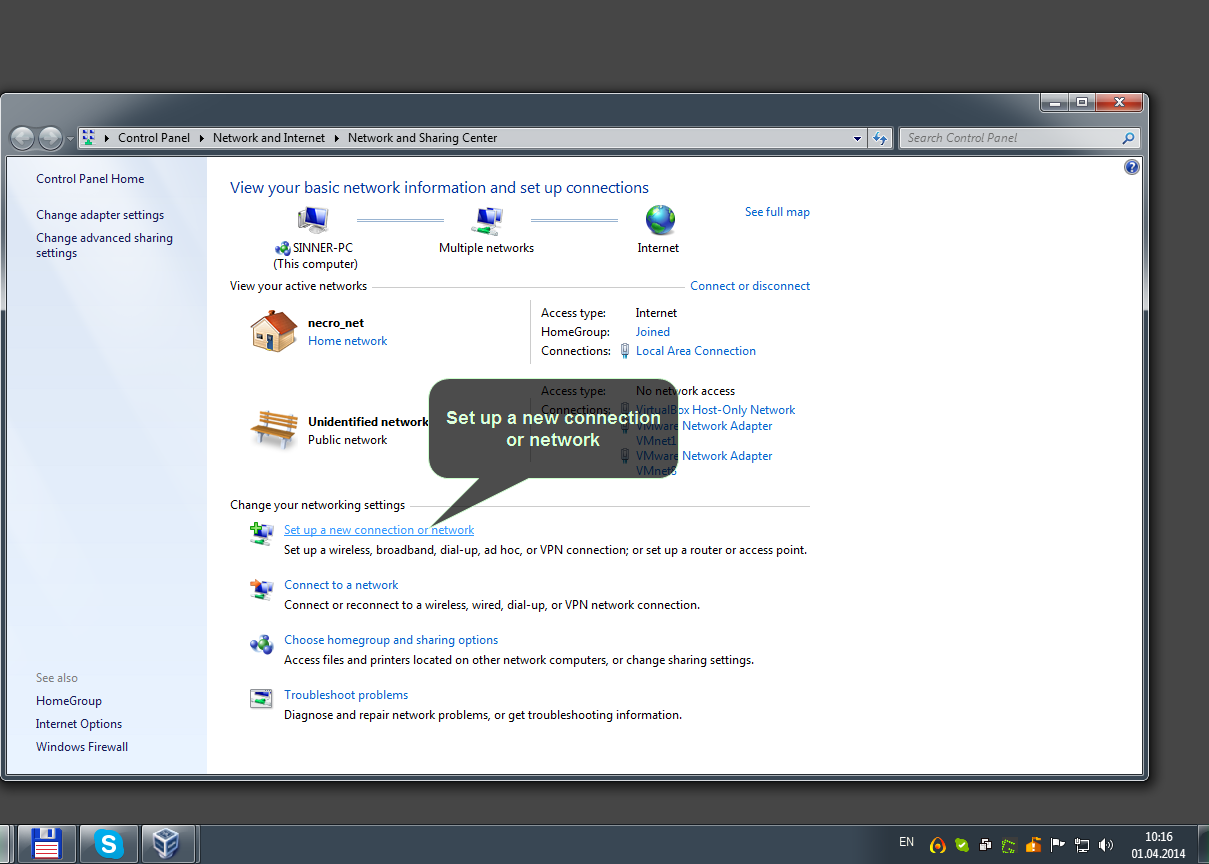
Task: Click the floppy disk taskbar icon
Action: click(46, 844)
